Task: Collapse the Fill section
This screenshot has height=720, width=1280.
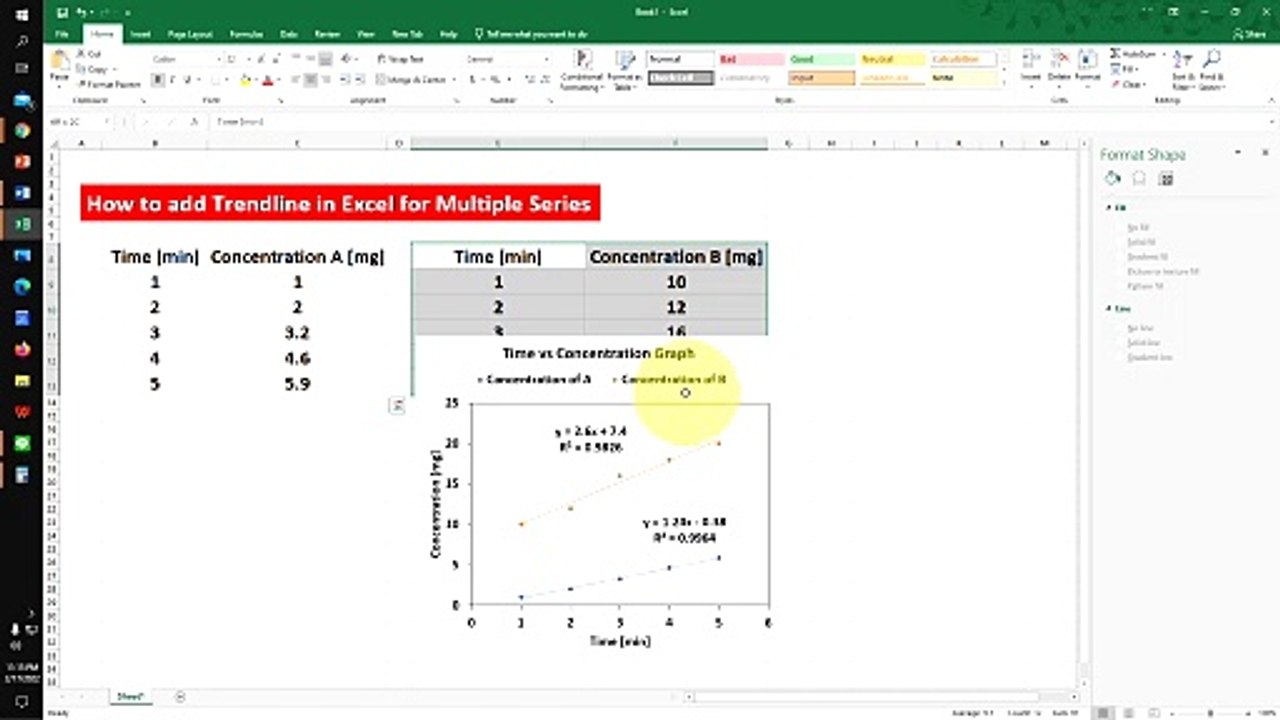Action: coord(1109,208)
